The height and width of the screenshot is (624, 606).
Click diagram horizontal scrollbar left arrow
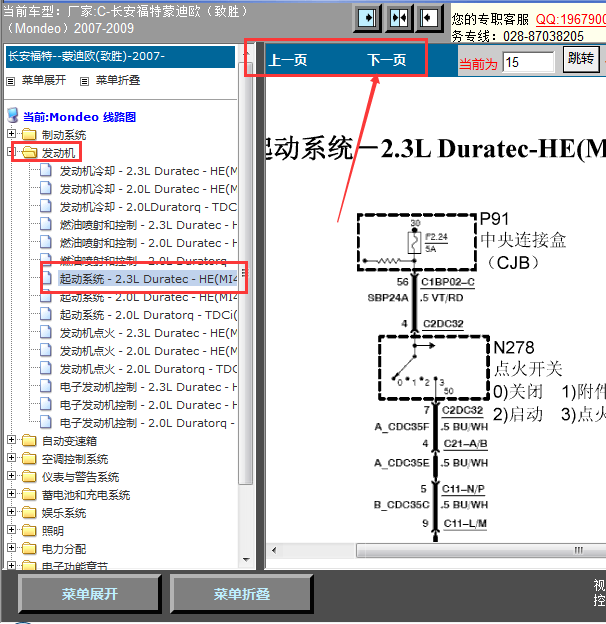(x=274, y=550)
